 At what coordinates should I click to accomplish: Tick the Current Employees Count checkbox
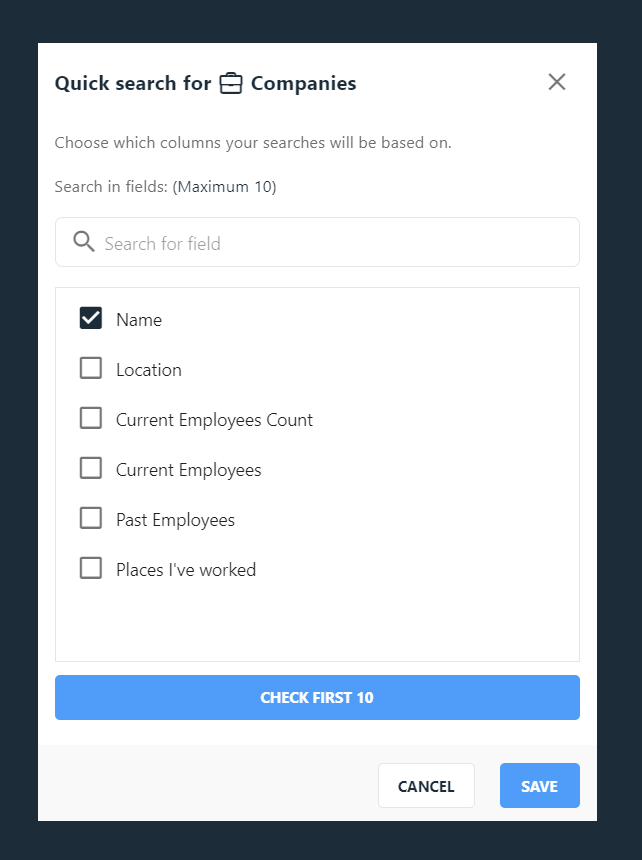pos(91,418)
